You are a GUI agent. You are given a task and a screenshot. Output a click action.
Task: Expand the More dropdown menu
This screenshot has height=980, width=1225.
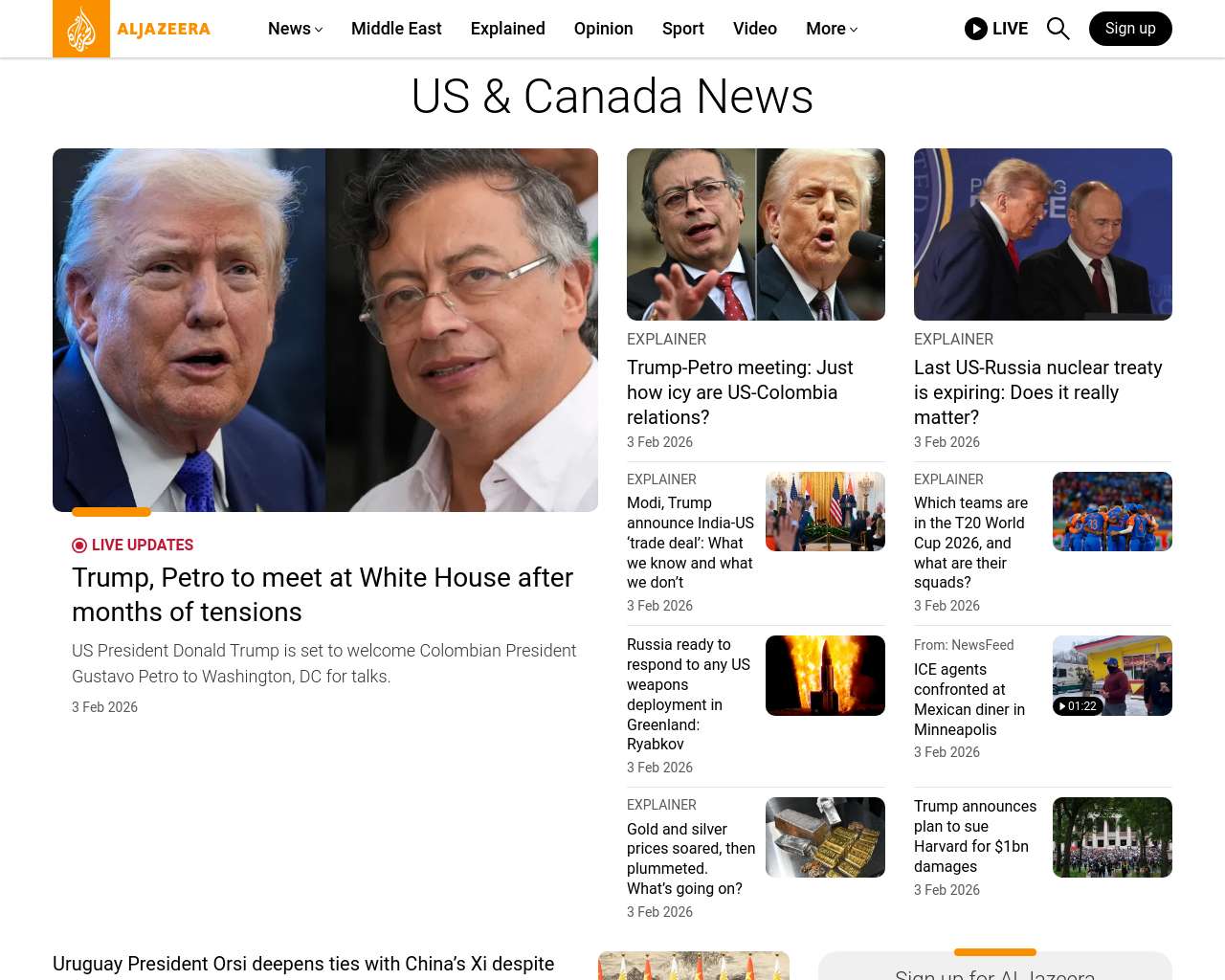point(832,29)
